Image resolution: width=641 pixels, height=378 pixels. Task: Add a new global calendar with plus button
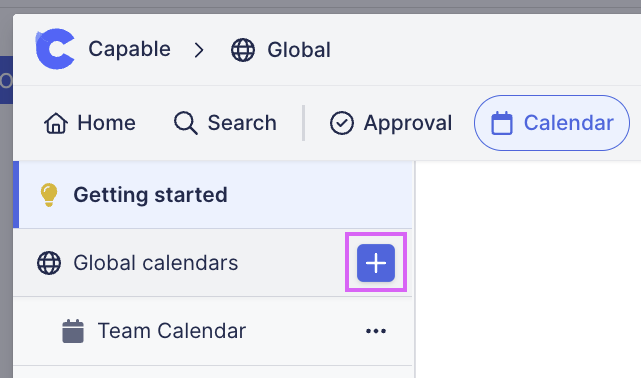(x=376, y=263)
